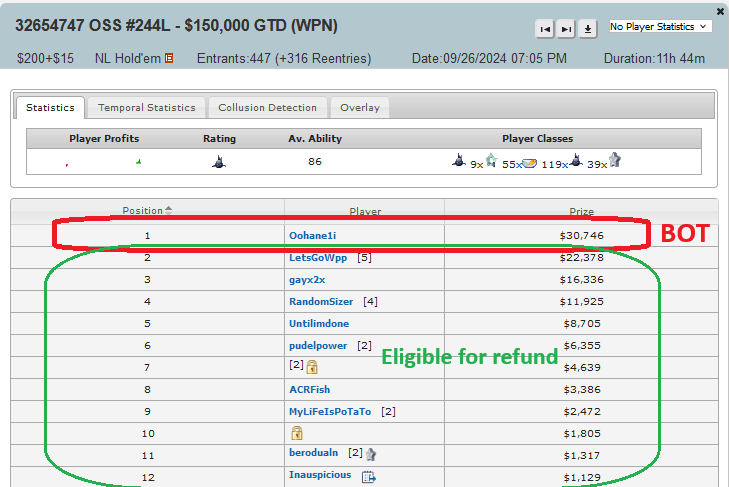Open player LetsGoWpp's profile
This screenshot has width=729, height=487.
(318, 258)
